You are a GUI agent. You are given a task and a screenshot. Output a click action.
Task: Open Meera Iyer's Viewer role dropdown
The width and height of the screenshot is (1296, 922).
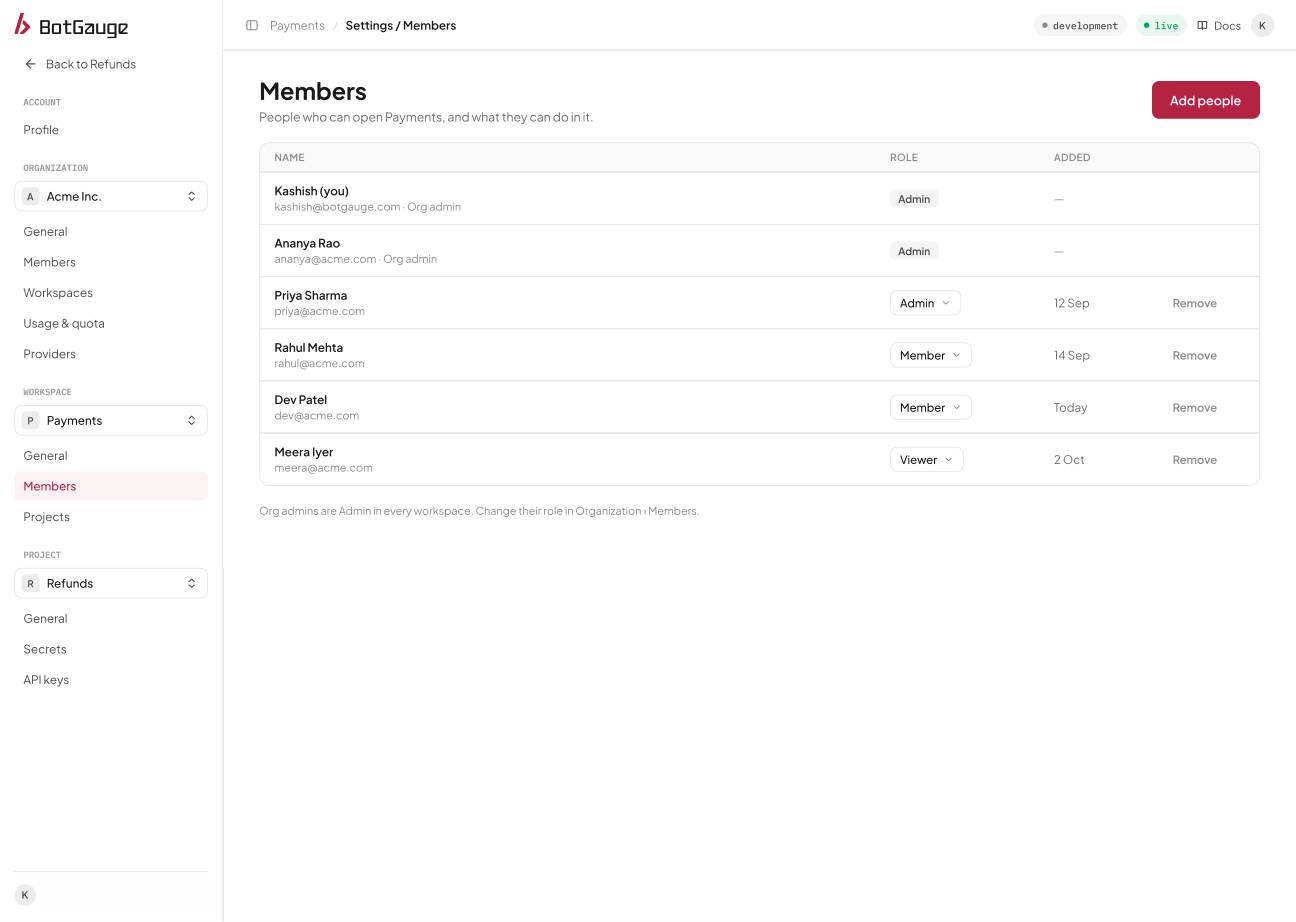(926, 460)
